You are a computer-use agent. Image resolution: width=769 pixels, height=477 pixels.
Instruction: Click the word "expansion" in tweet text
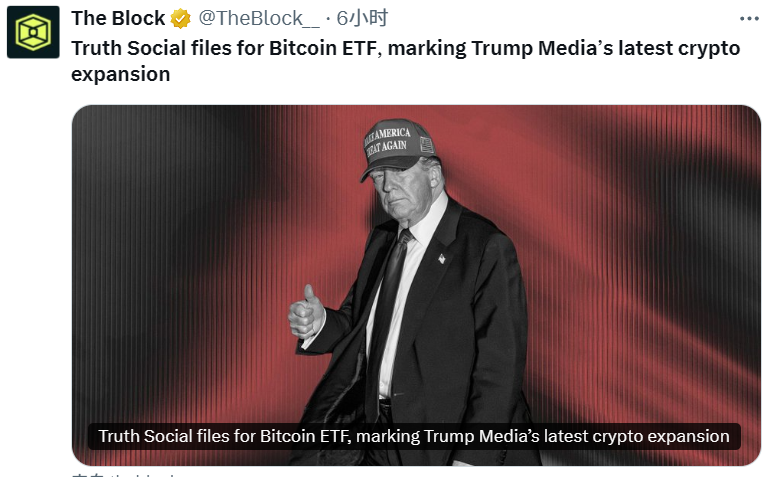pos(121,75)
